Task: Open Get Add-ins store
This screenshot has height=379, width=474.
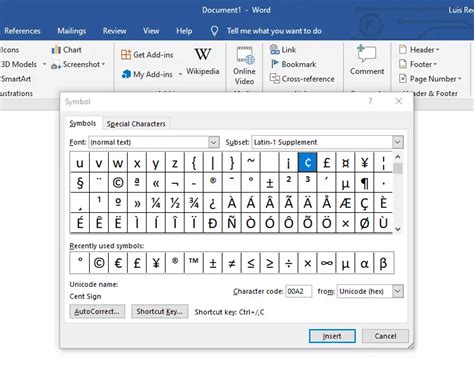Action: pos(147,55)
